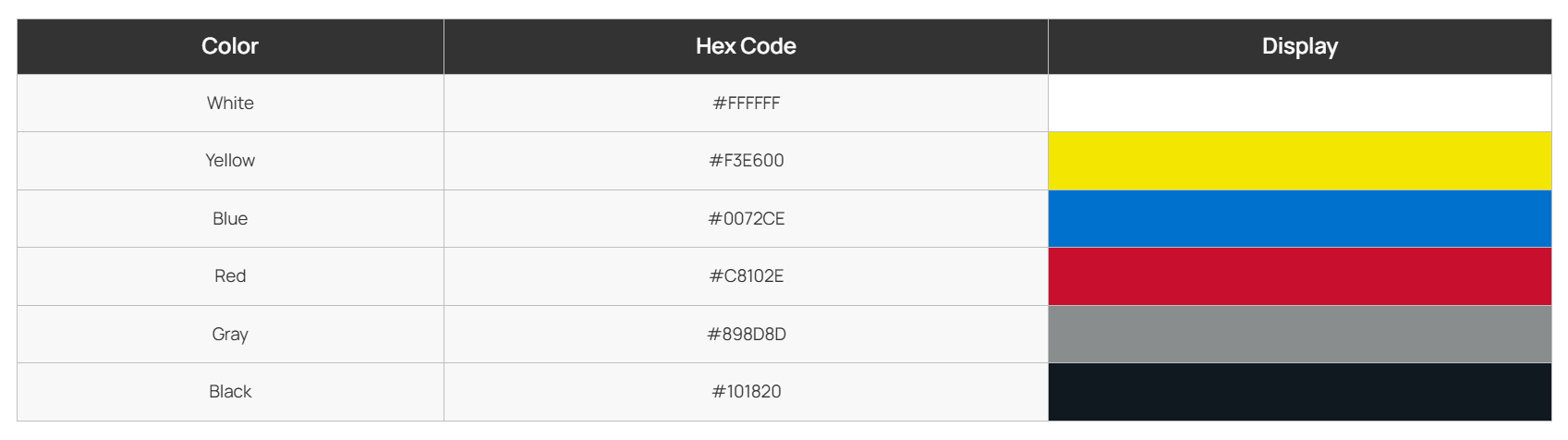The image size is (1568, 440).
Task: Click the Display column header
Action: click(1299, 46)
